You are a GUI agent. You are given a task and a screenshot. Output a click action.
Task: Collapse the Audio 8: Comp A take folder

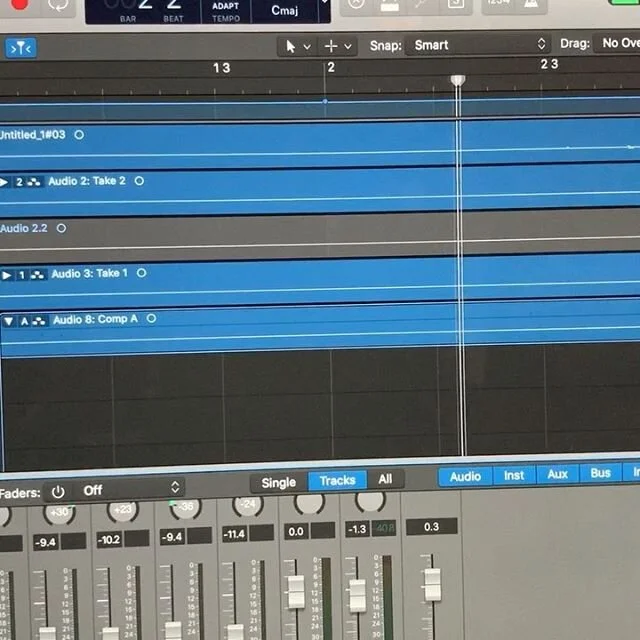point(8,322)
